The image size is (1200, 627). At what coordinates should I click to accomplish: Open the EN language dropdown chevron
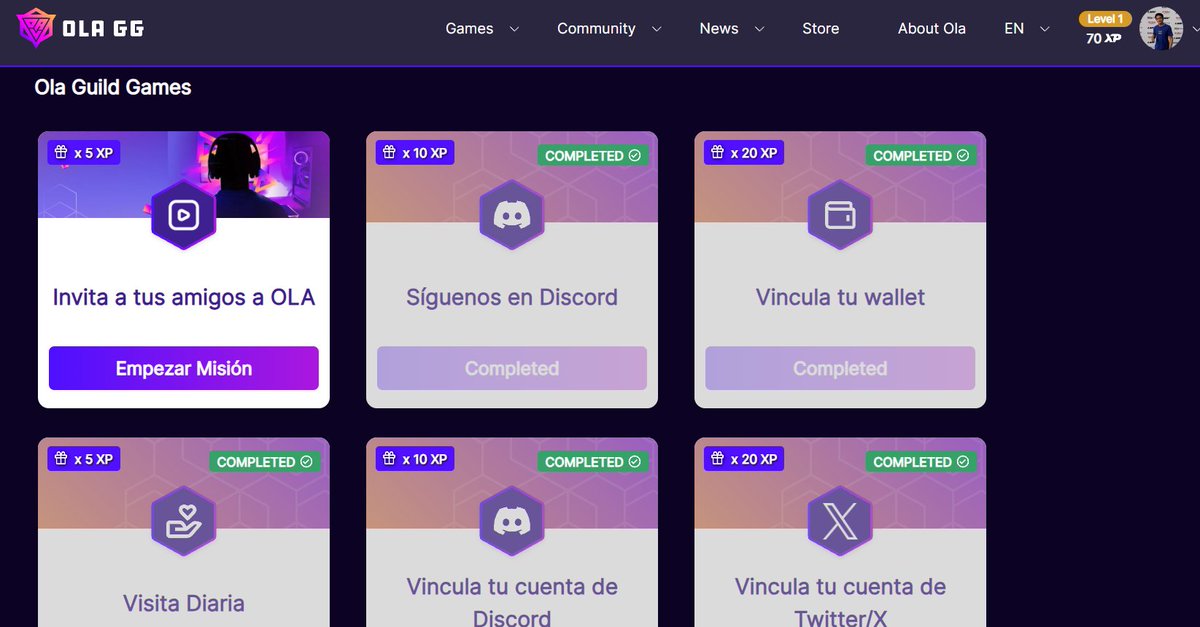pyautogui.click(x=1045, y=29)
